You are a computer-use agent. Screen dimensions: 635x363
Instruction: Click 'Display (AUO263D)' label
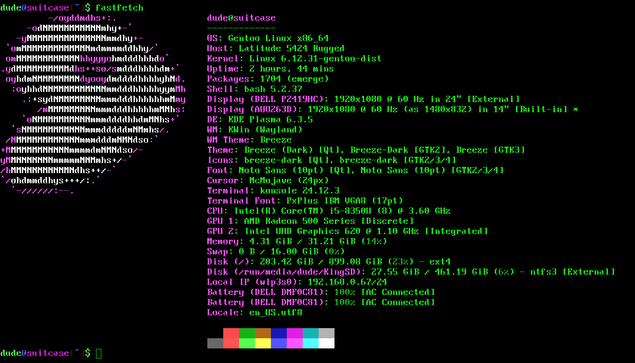click(255, 109)
